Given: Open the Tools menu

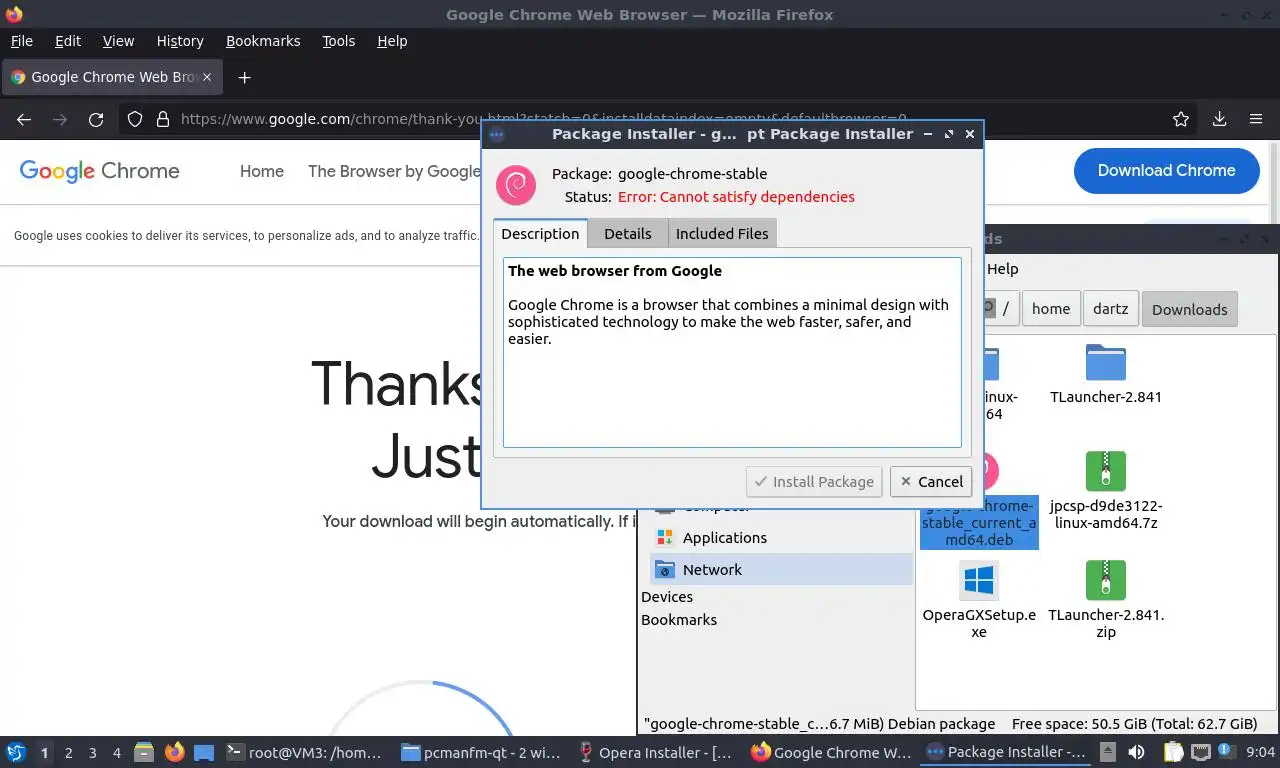Looking at the screenshot, I should [339, 41].
